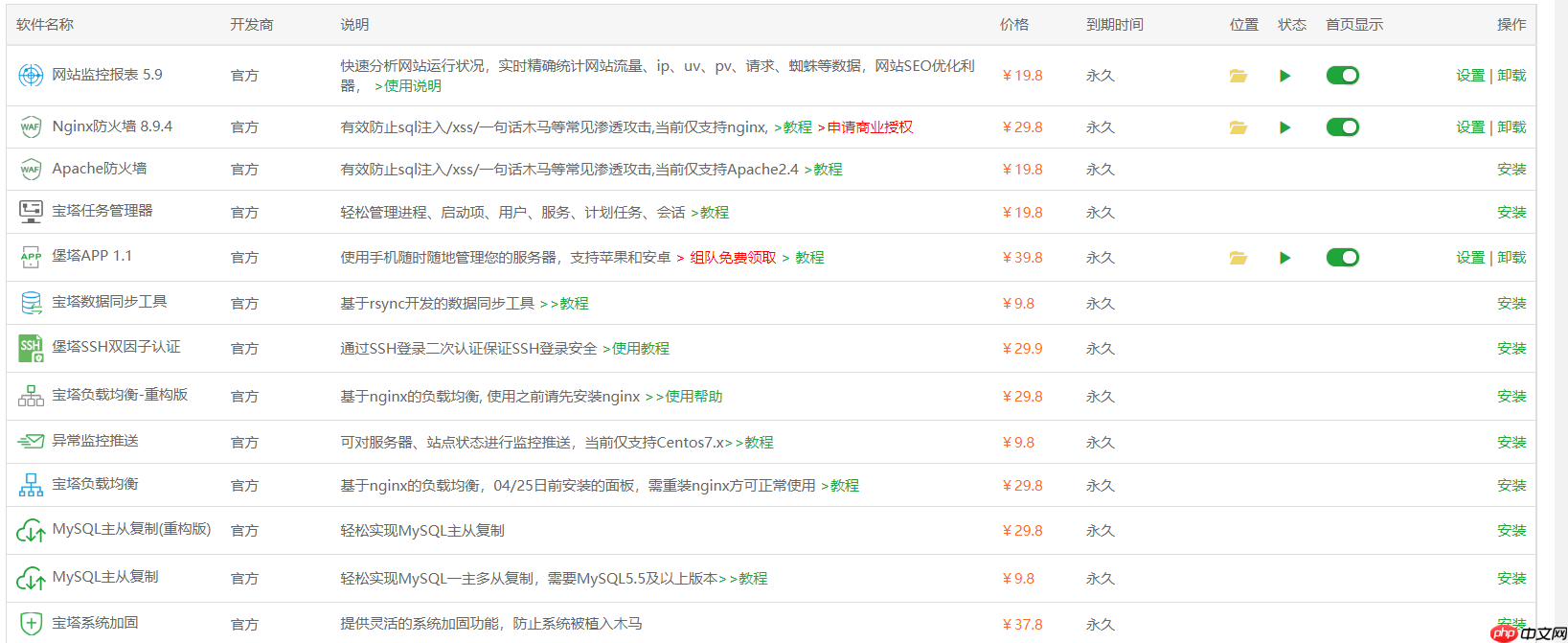Image resolution: width=1568 pixels, height=643 pixels.
Task: Click the 网站监控报表 plugin icon
Action: pos(31,75)
